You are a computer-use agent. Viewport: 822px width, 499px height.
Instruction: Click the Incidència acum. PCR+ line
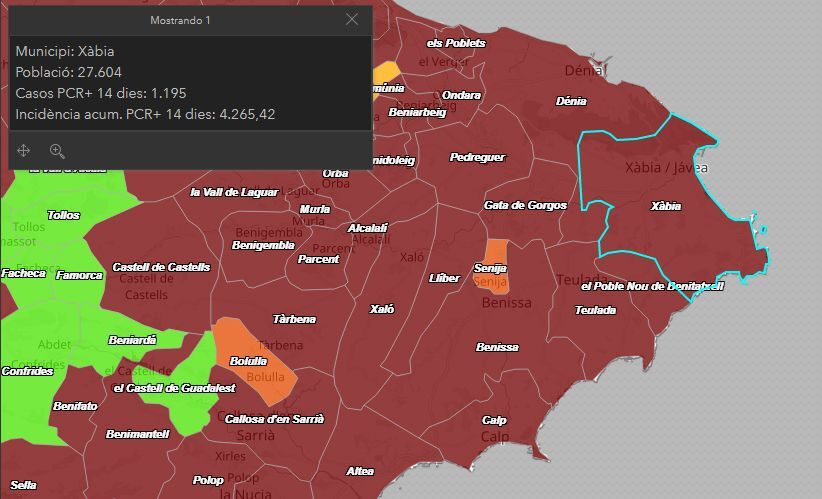[x=145, y=114]
